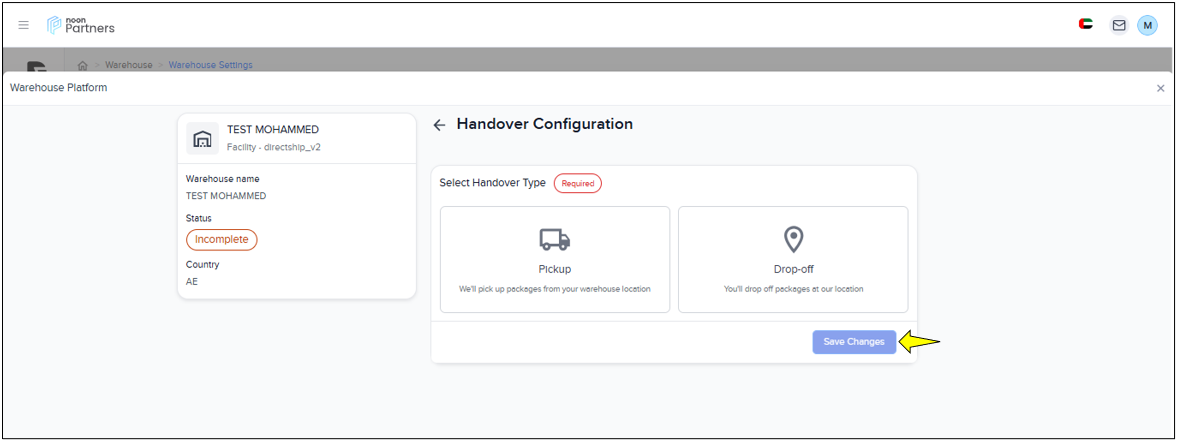Select the Drop-off handover type card
This screenshot has height=442, width=1178.
793,259
